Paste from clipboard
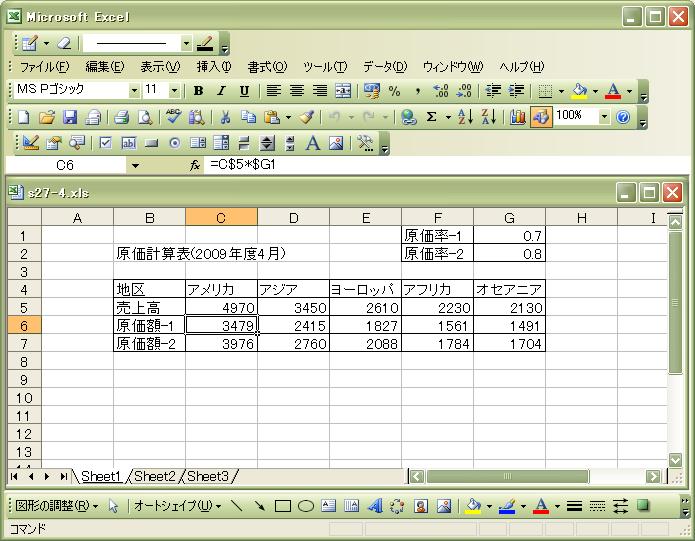 pos(272,117)
